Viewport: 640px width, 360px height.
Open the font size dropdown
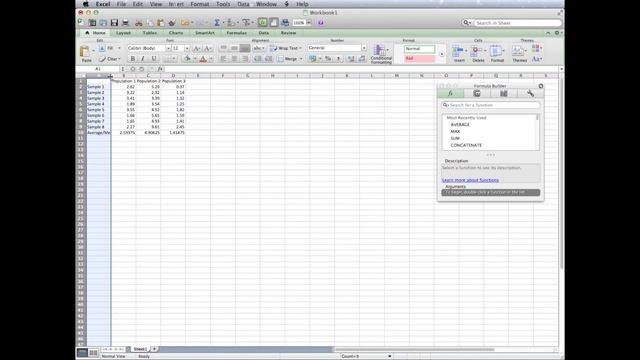(x=187, y=48)
